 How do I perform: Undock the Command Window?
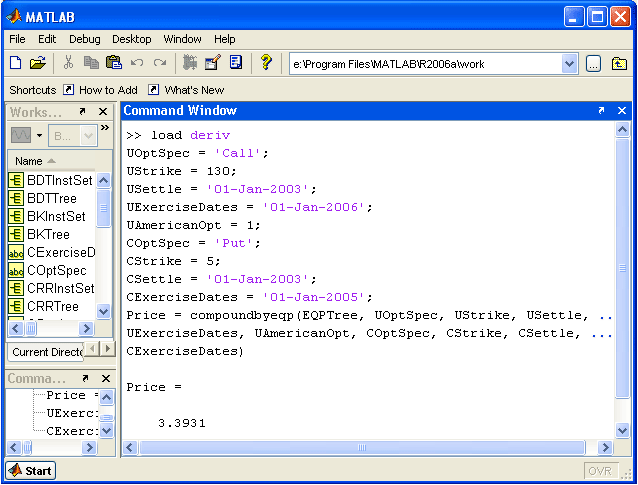point(601,110)
